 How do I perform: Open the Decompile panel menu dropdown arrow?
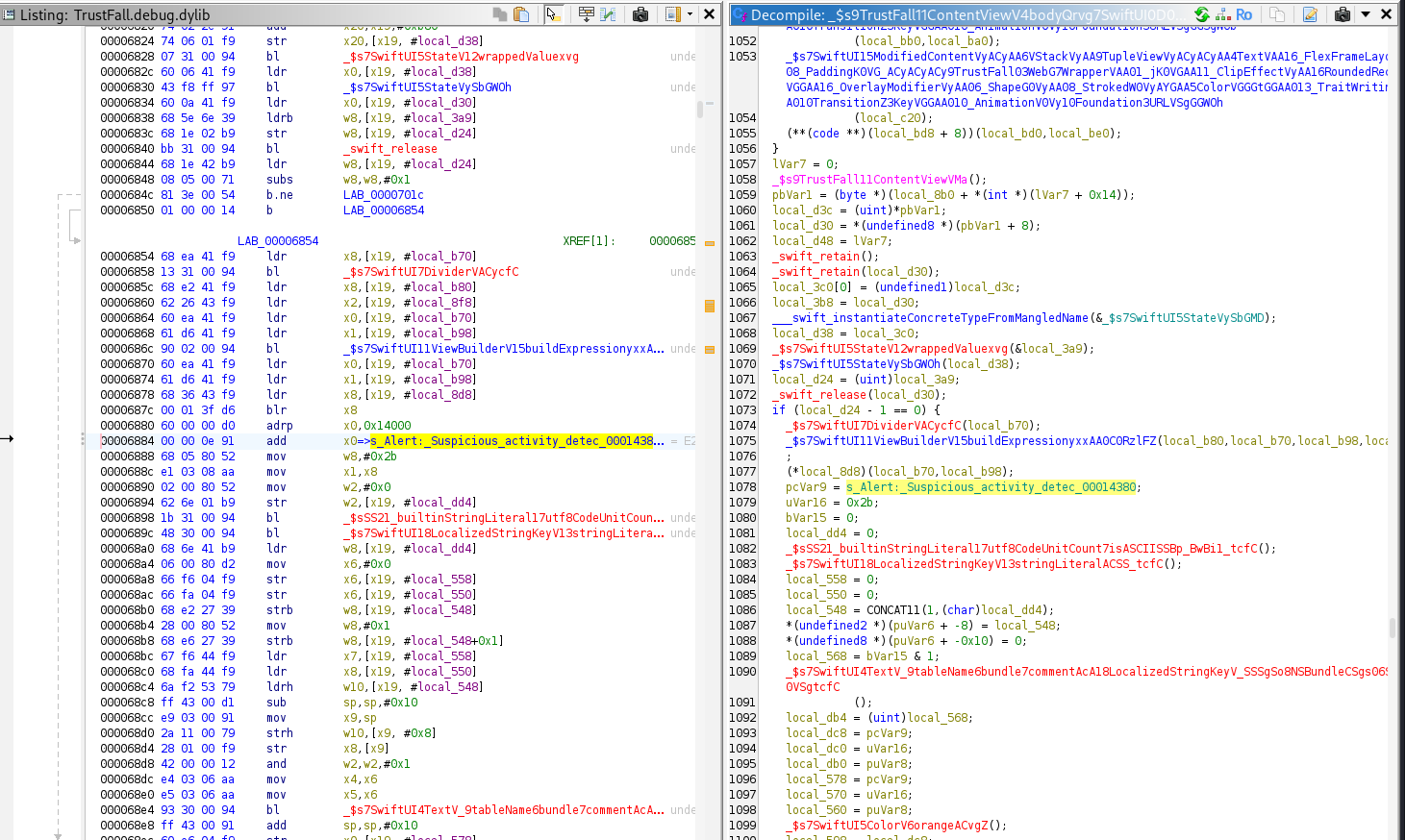tap(1365, 14)
